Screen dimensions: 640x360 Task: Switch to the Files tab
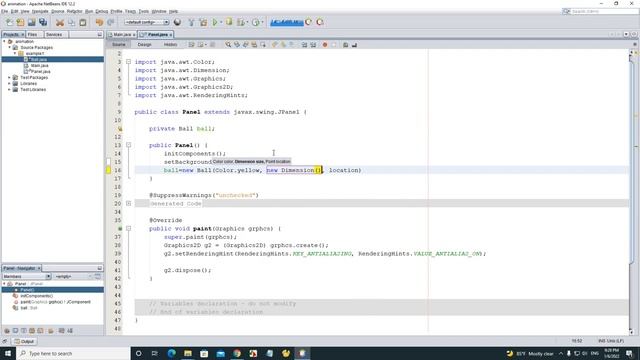click(33, 35)
